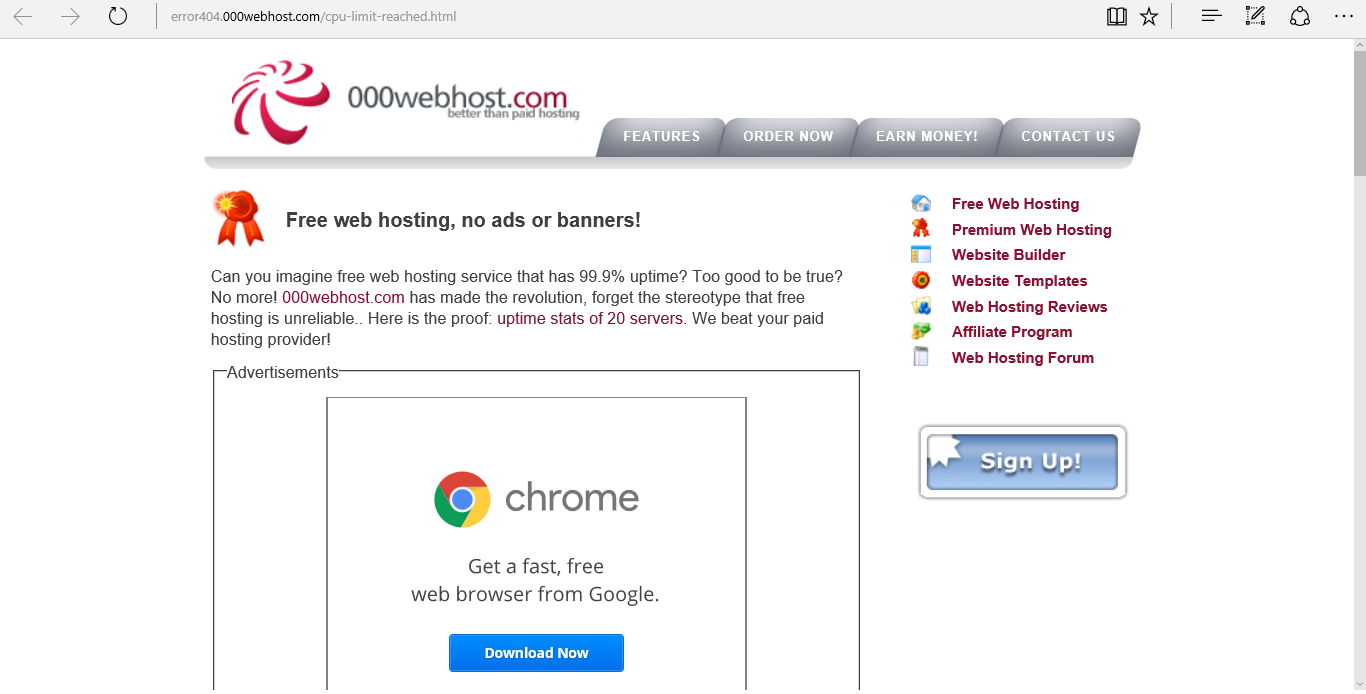The height and width of the screenshot is (694, 1366).
Task: Open the CONTACT US navigation tab
Action: tap(1068, 137)
